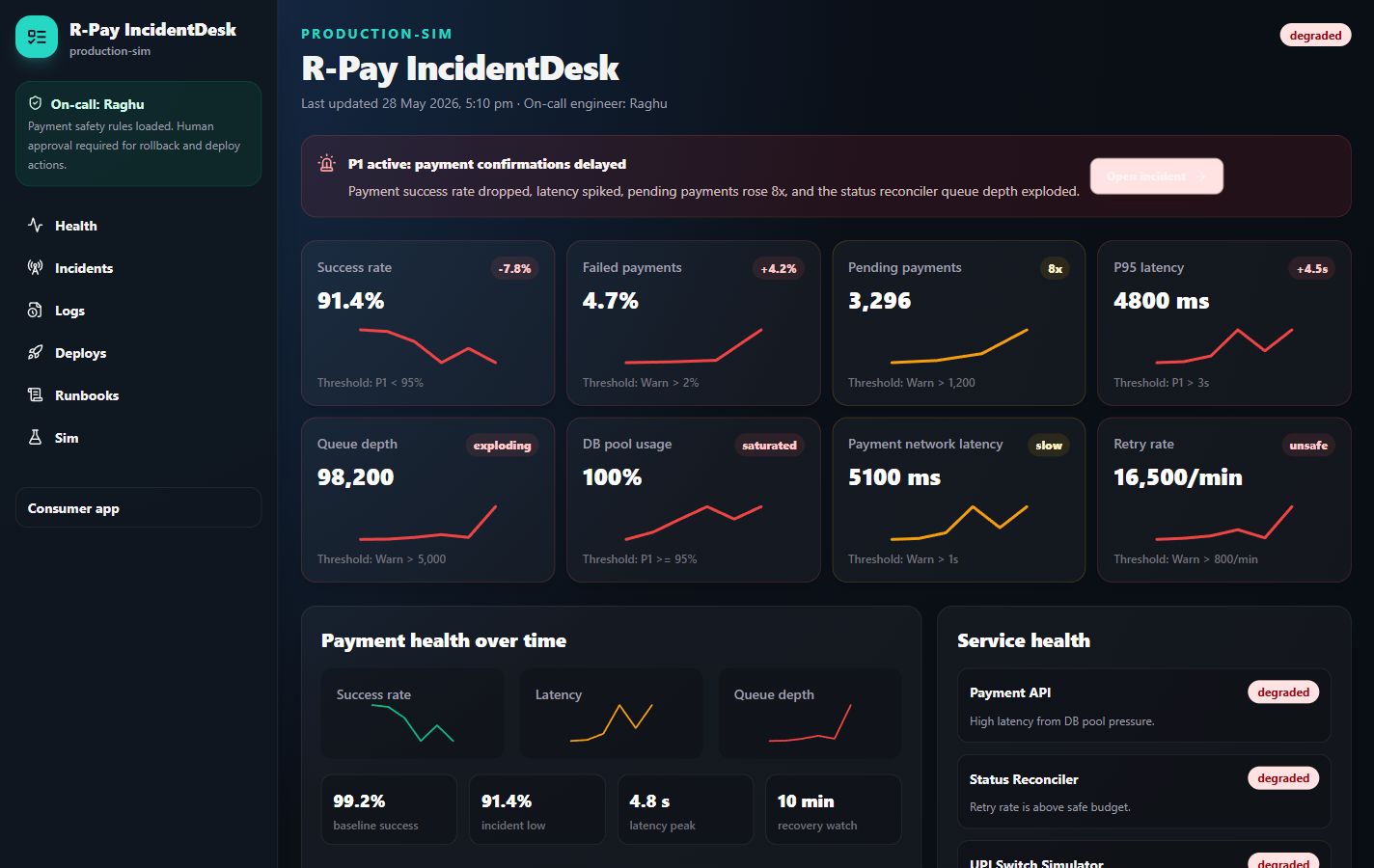Screen dimensions: 1374x868
Task: Open the Runbooks section
Action: coord(138,395)
